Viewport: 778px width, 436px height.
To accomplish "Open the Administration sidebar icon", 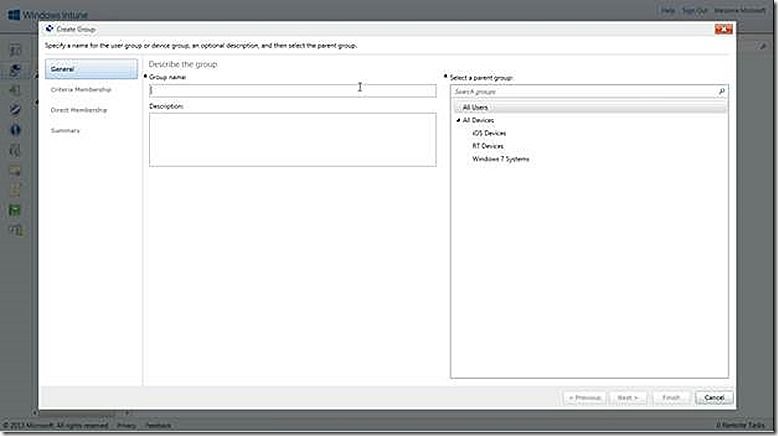I will coord(15,230).
